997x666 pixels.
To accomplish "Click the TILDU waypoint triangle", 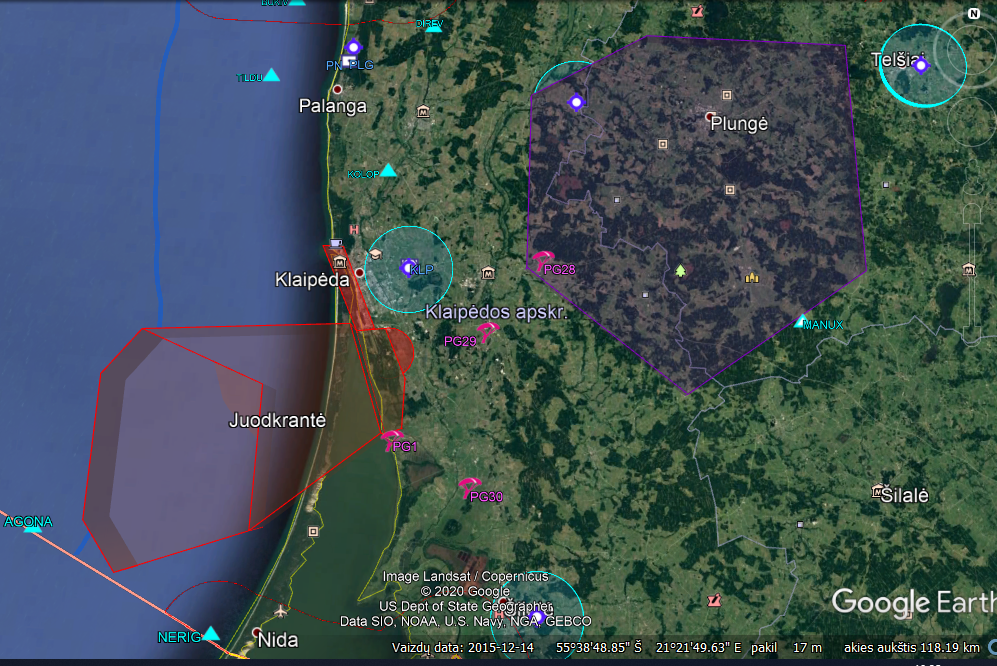I will [x=272, y=75].
